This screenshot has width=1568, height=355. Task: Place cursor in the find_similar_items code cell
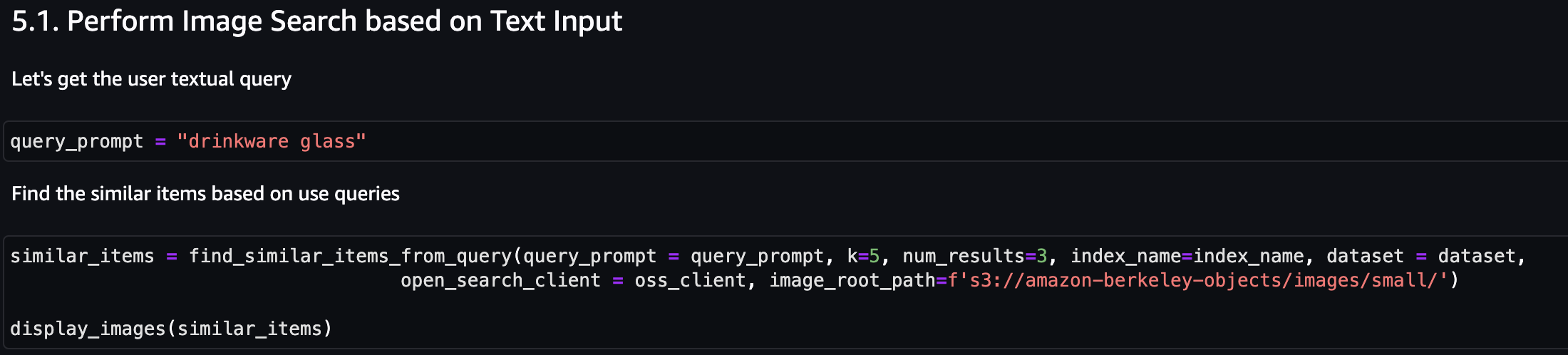coord(785,292)
